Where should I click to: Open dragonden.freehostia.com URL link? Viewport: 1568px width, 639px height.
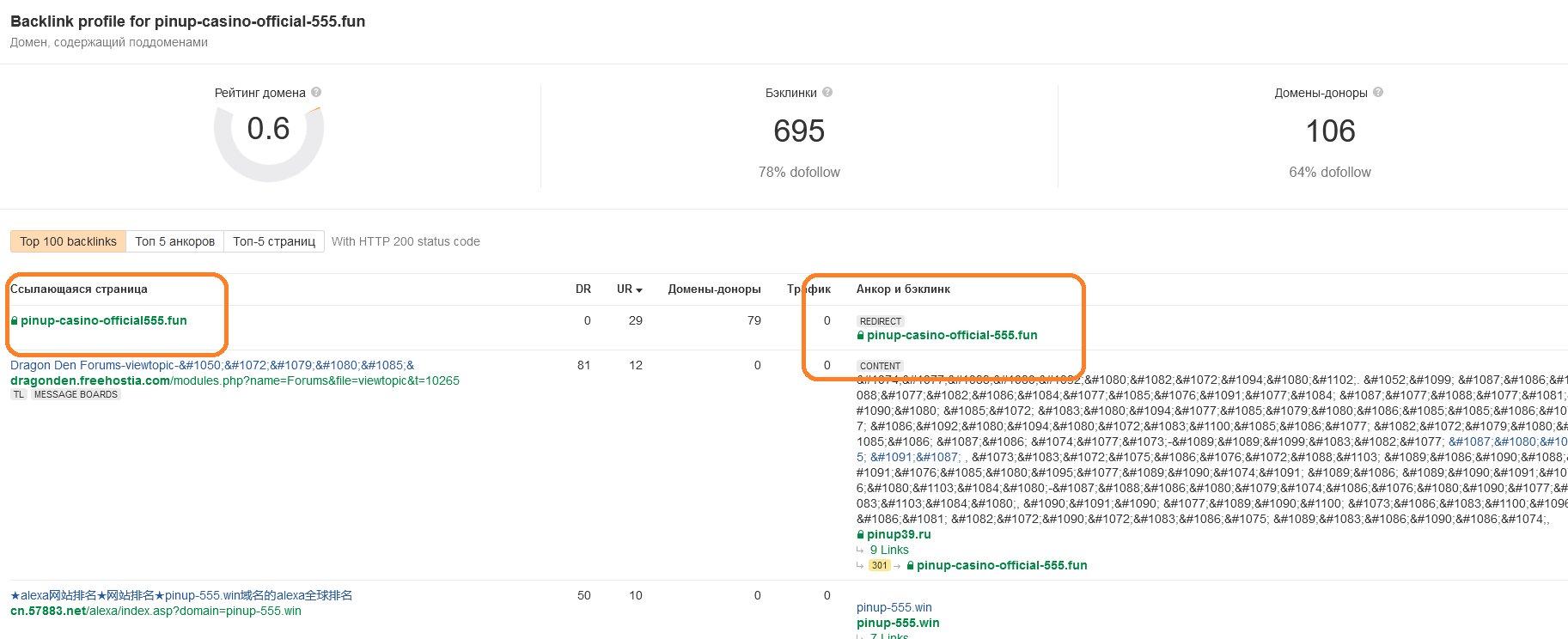[235, 380]
